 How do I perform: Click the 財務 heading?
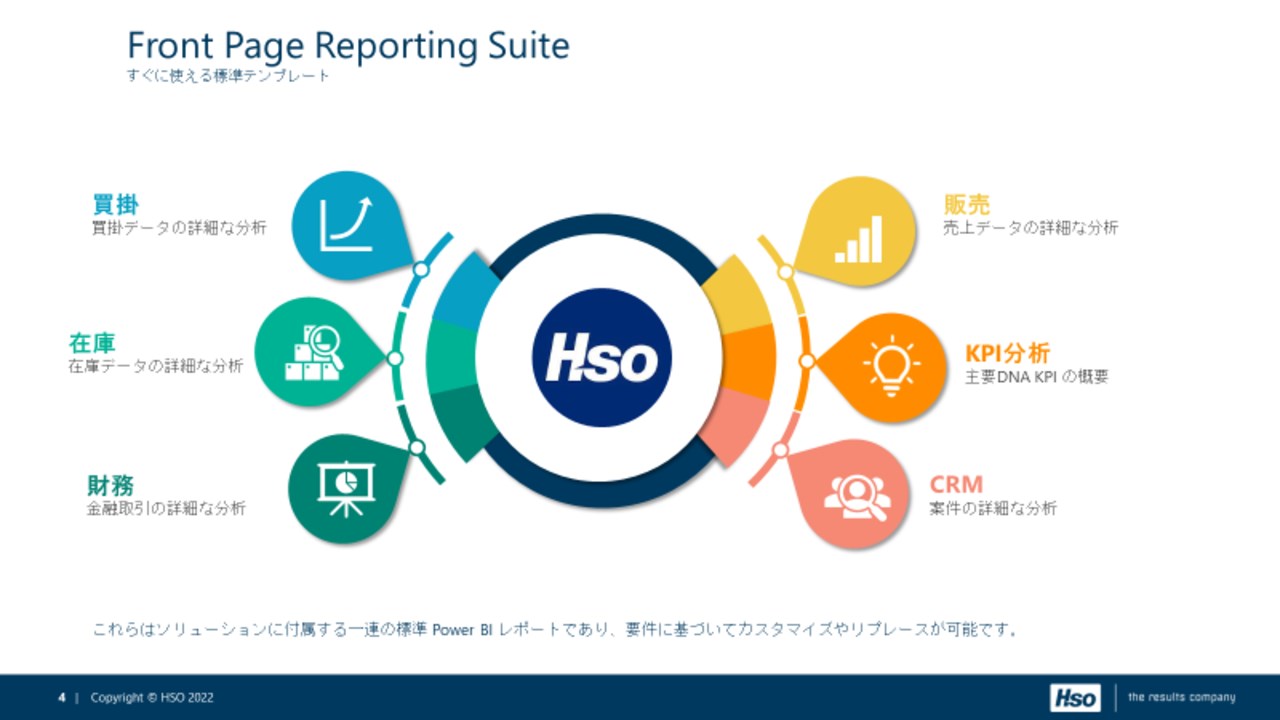[x=110, y=486]
